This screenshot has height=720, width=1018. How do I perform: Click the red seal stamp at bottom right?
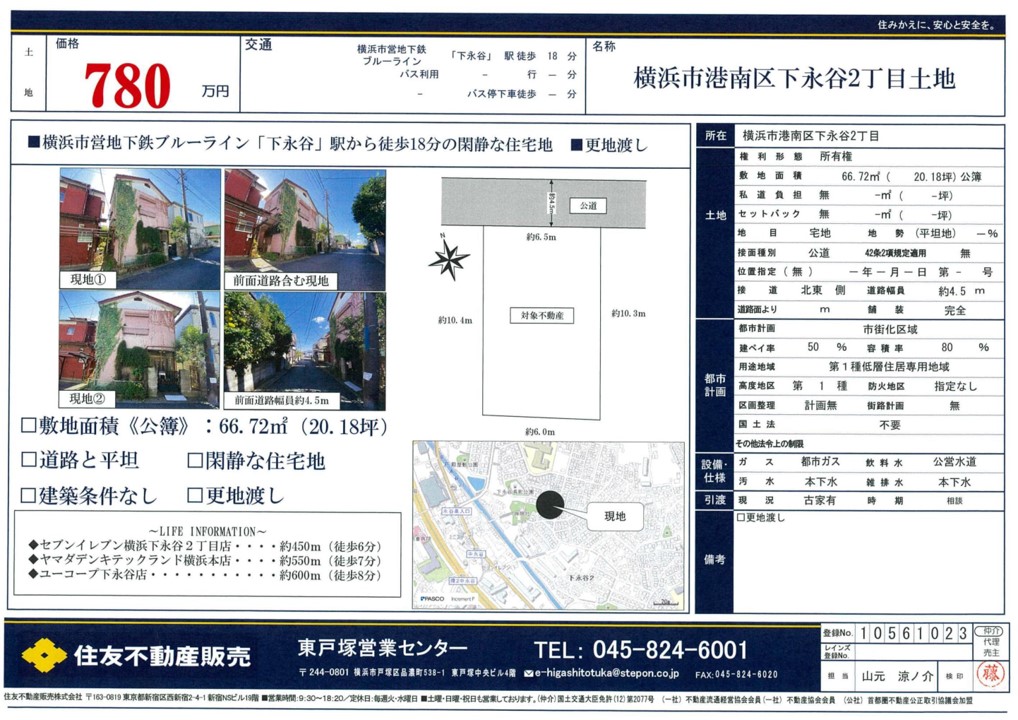click(990, 675)
